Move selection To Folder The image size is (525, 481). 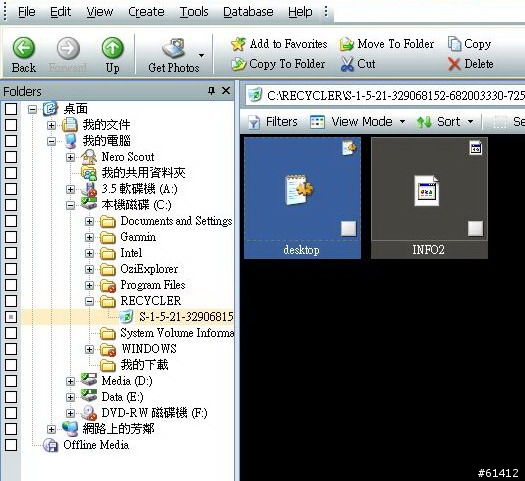[386, 44]
